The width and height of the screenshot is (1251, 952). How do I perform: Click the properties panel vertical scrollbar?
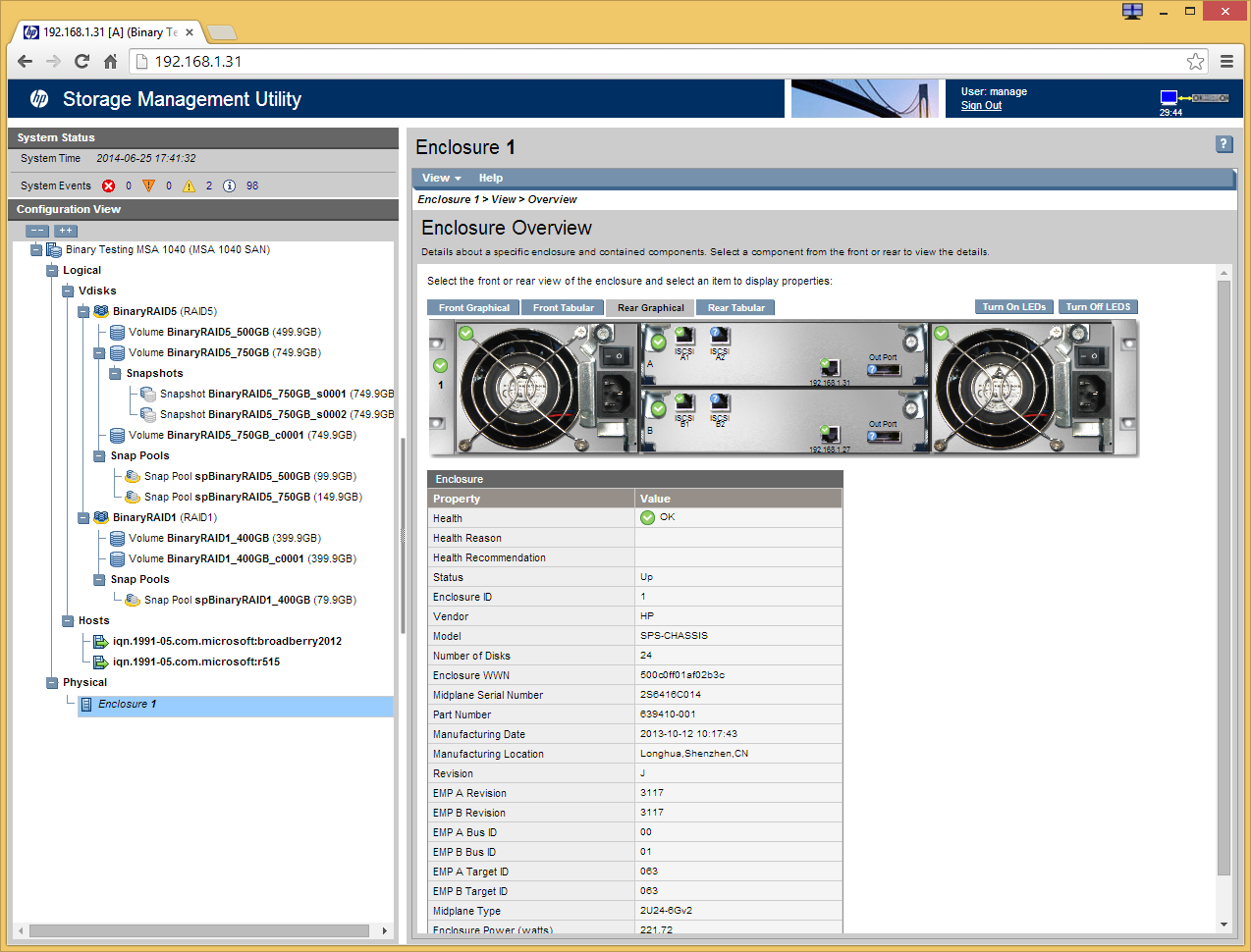point(1224,579)
